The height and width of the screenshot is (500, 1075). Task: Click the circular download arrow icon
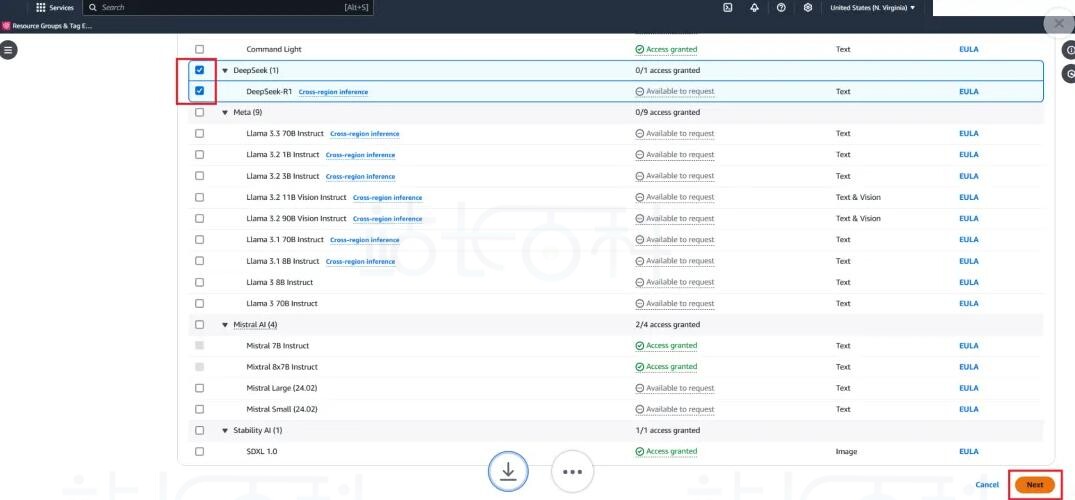pyautogui.click(x=508, y=472)
